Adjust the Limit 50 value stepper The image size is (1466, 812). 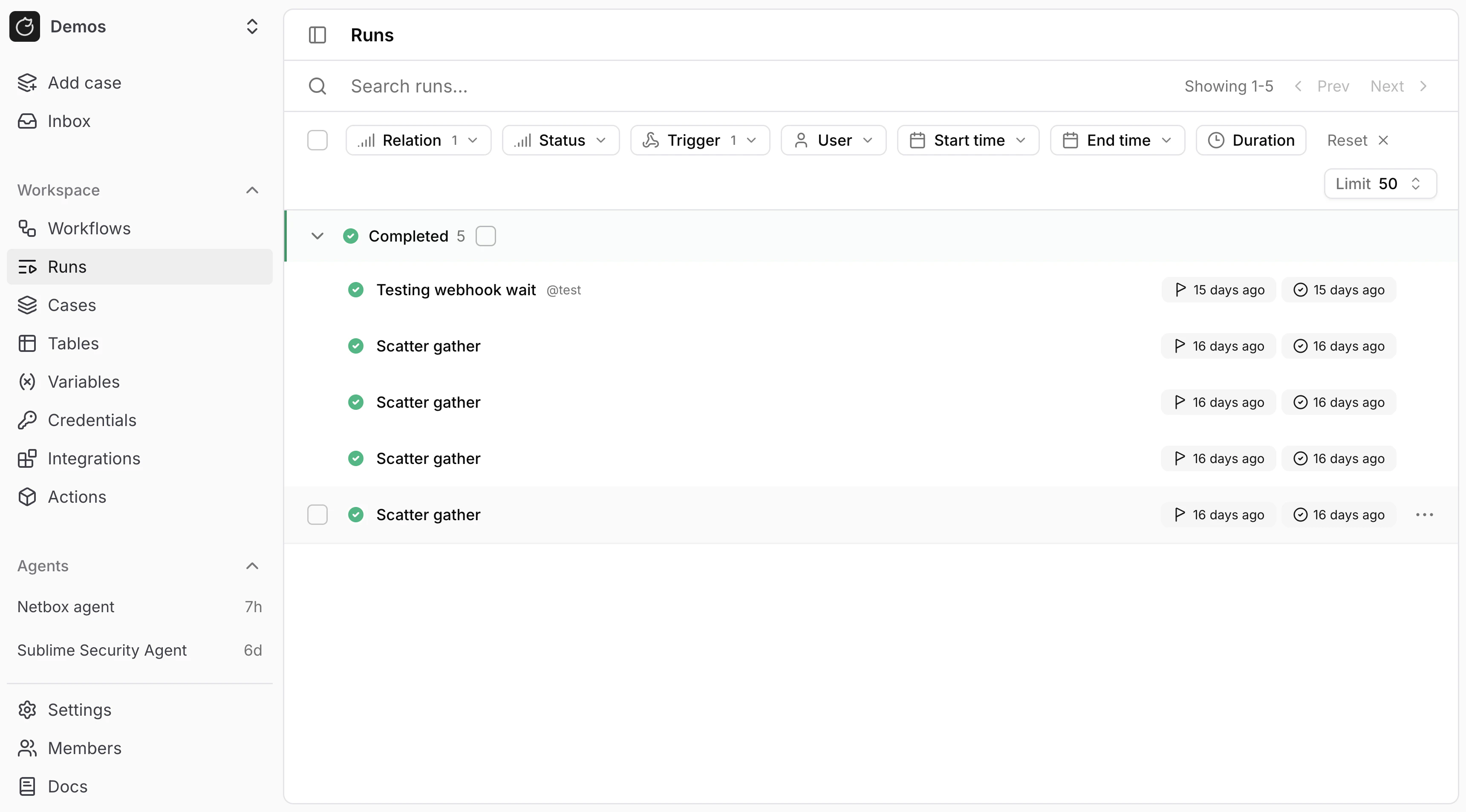1417,183
